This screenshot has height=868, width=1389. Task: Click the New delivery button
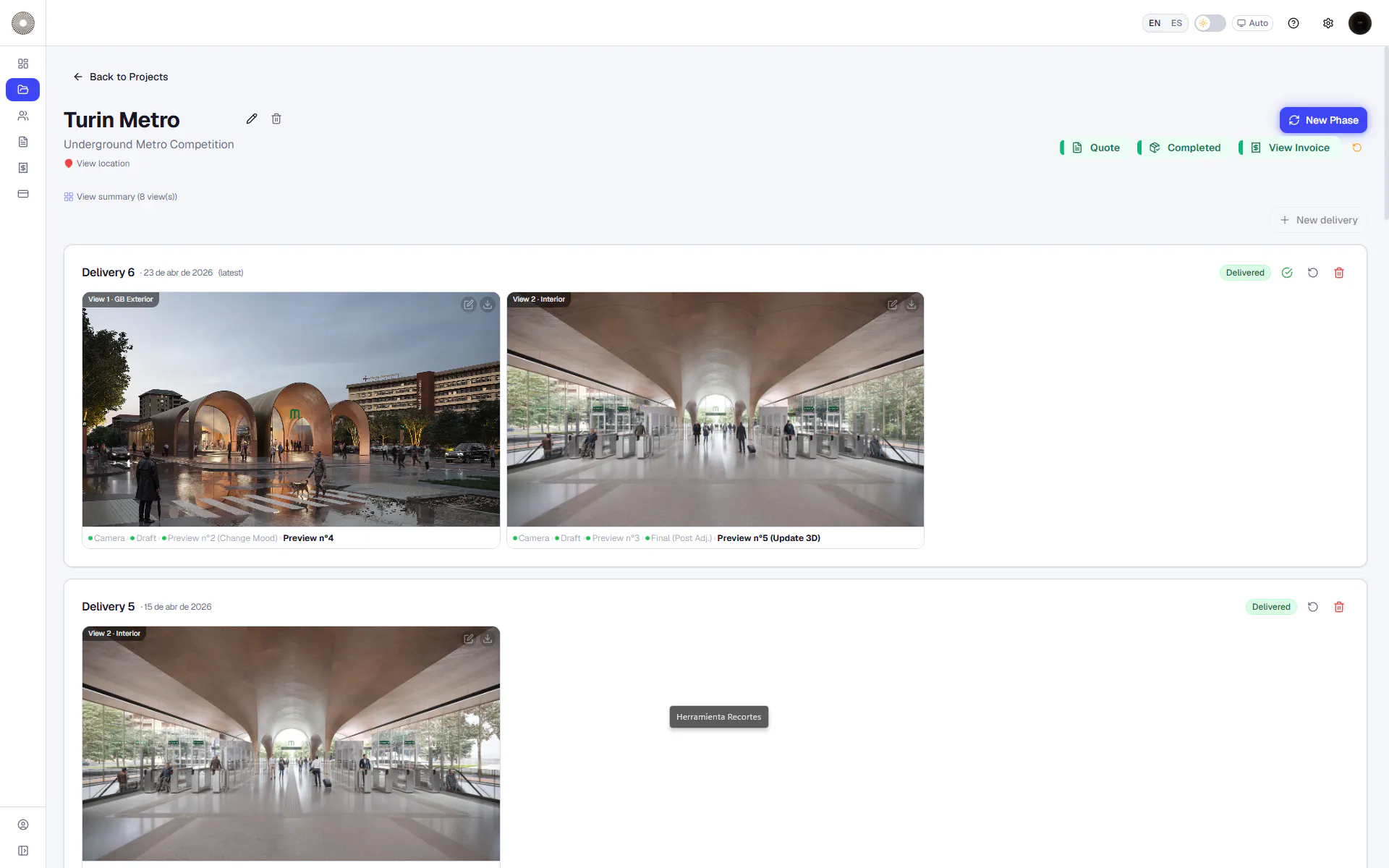point(1318,220)
